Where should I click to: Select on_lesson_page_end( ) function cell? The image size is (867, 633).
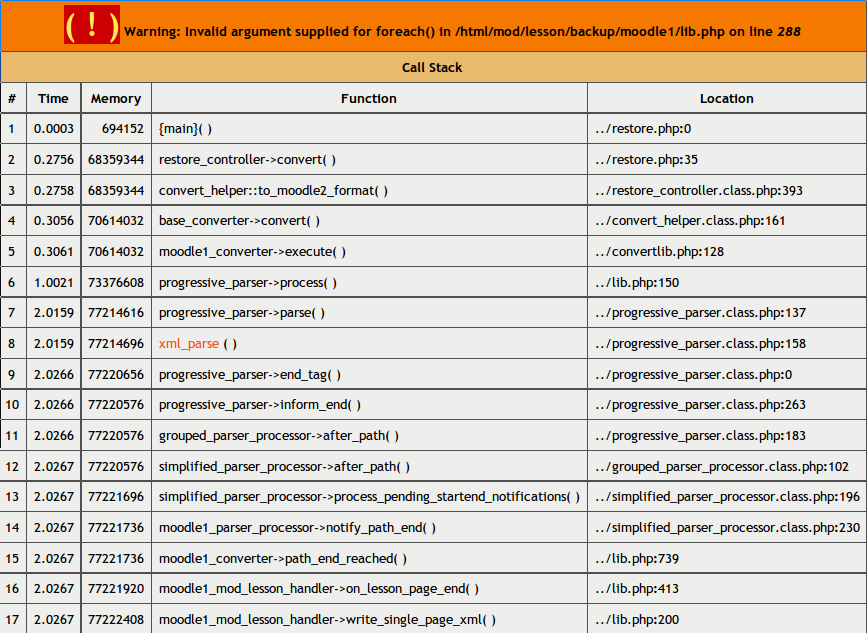(x=369, y=589)
